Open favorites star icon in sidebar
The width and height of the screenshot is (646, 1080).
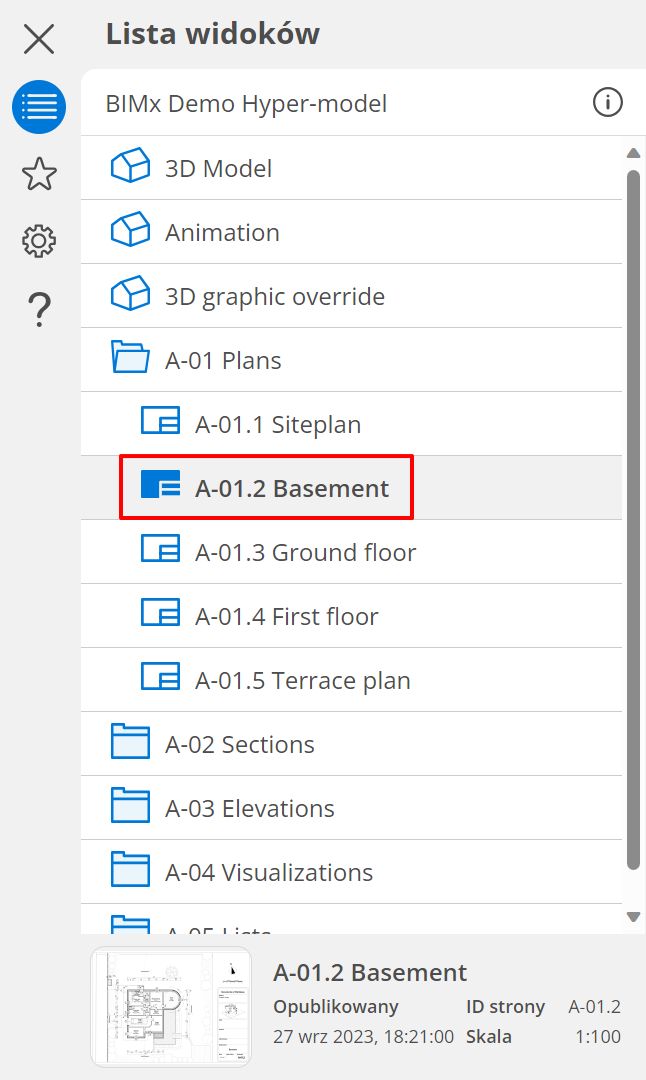(39, 174)
